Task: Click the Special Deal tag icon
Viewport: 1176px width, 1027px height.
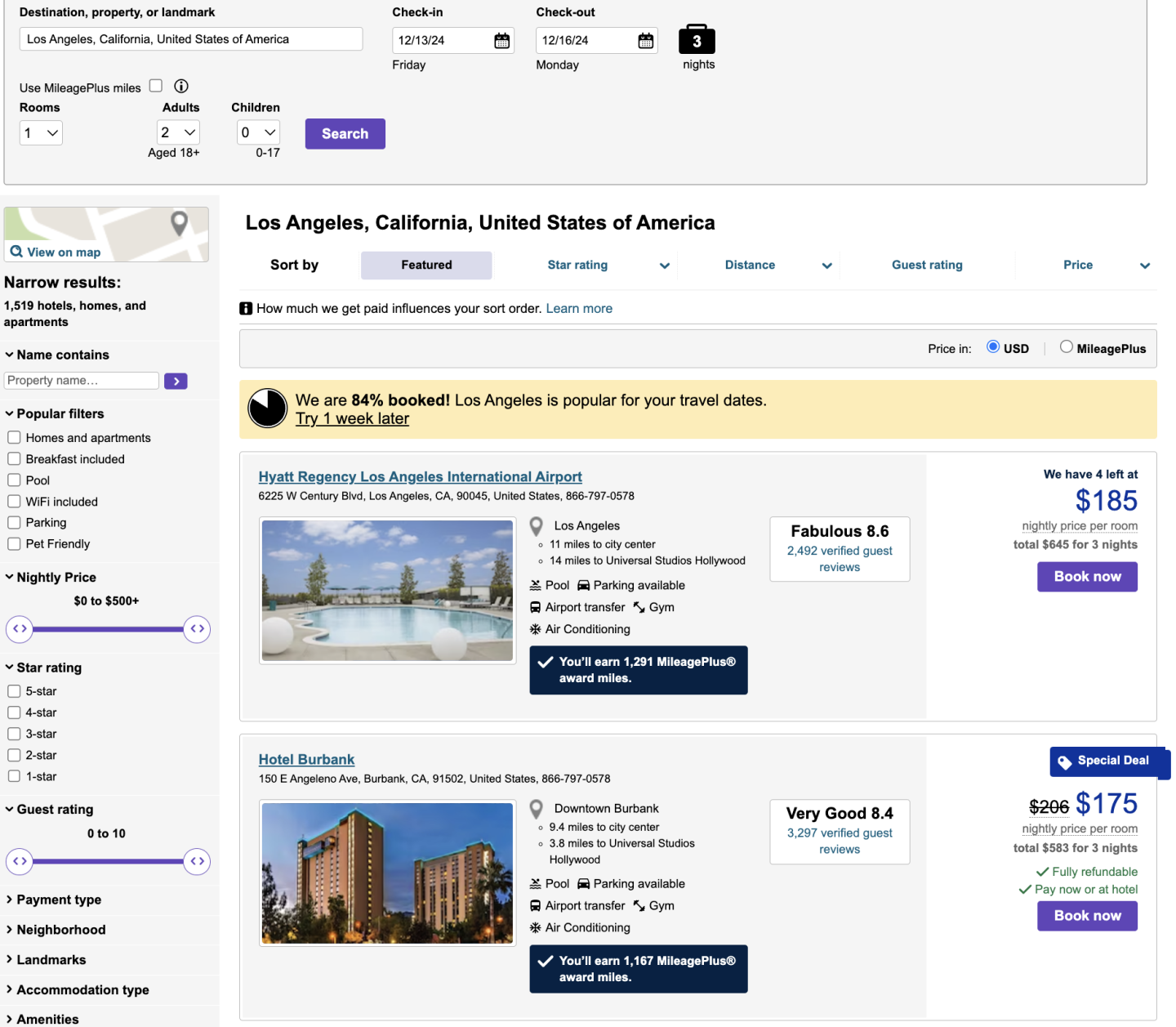Action: click(1065, 762)
